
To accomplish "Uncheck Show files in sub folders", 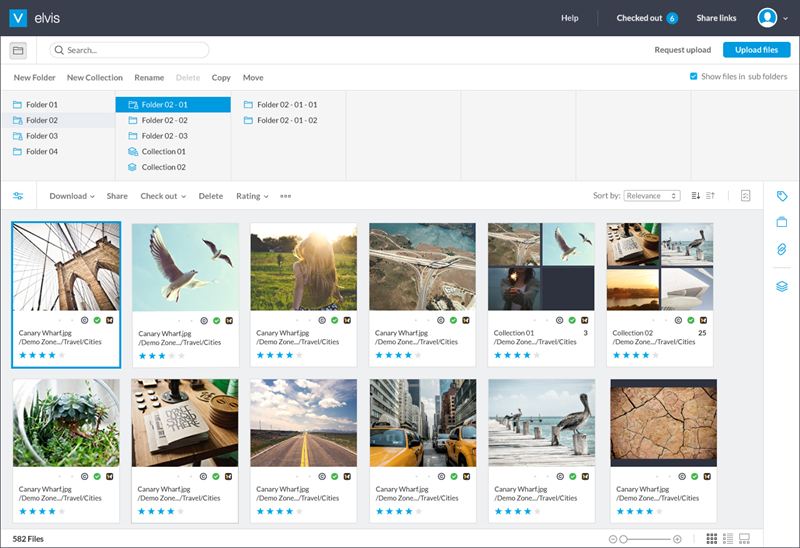I will click(694, 77).
